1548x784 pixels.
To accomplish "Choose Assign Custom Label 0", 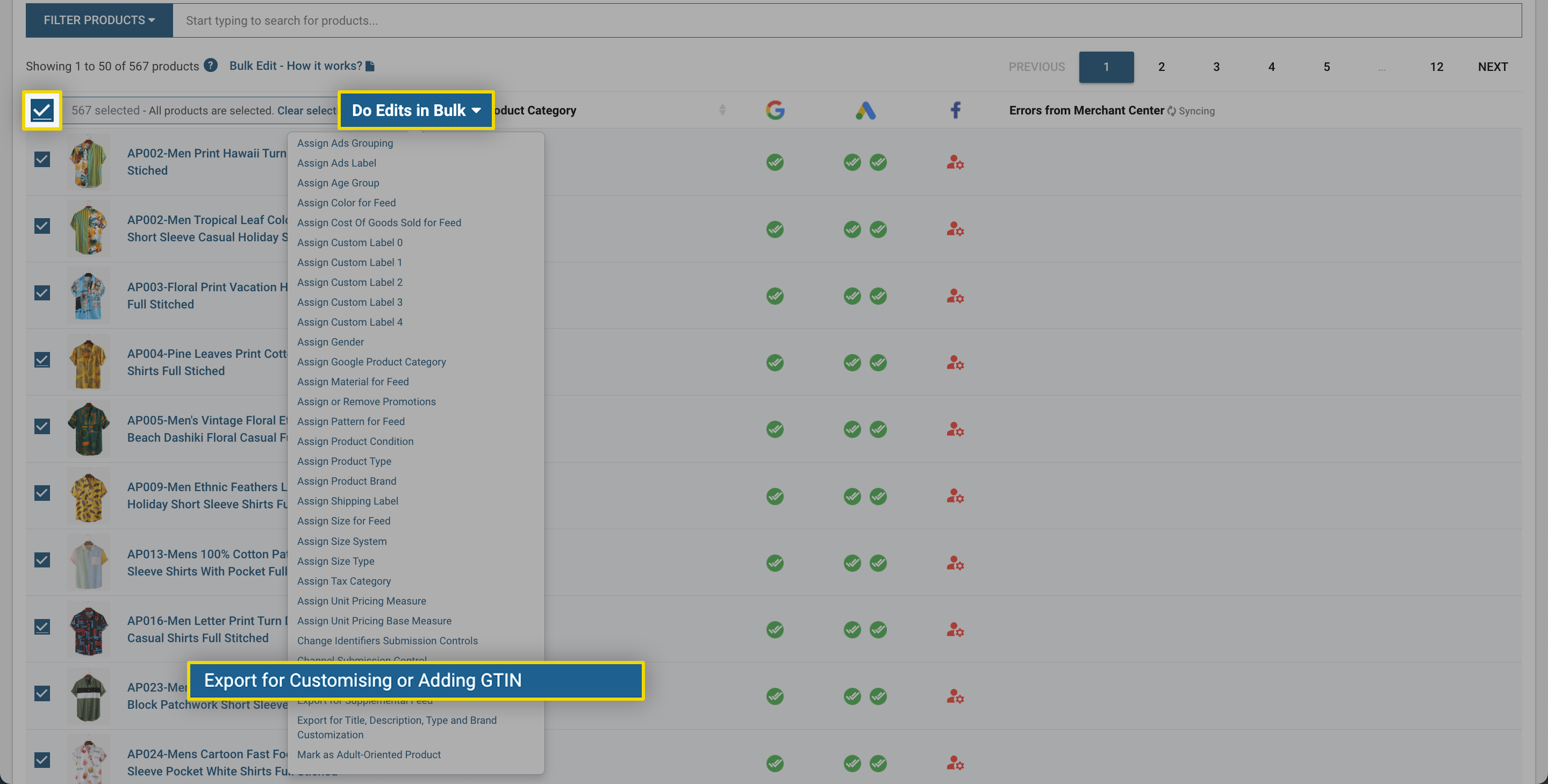I will point(350,242).
